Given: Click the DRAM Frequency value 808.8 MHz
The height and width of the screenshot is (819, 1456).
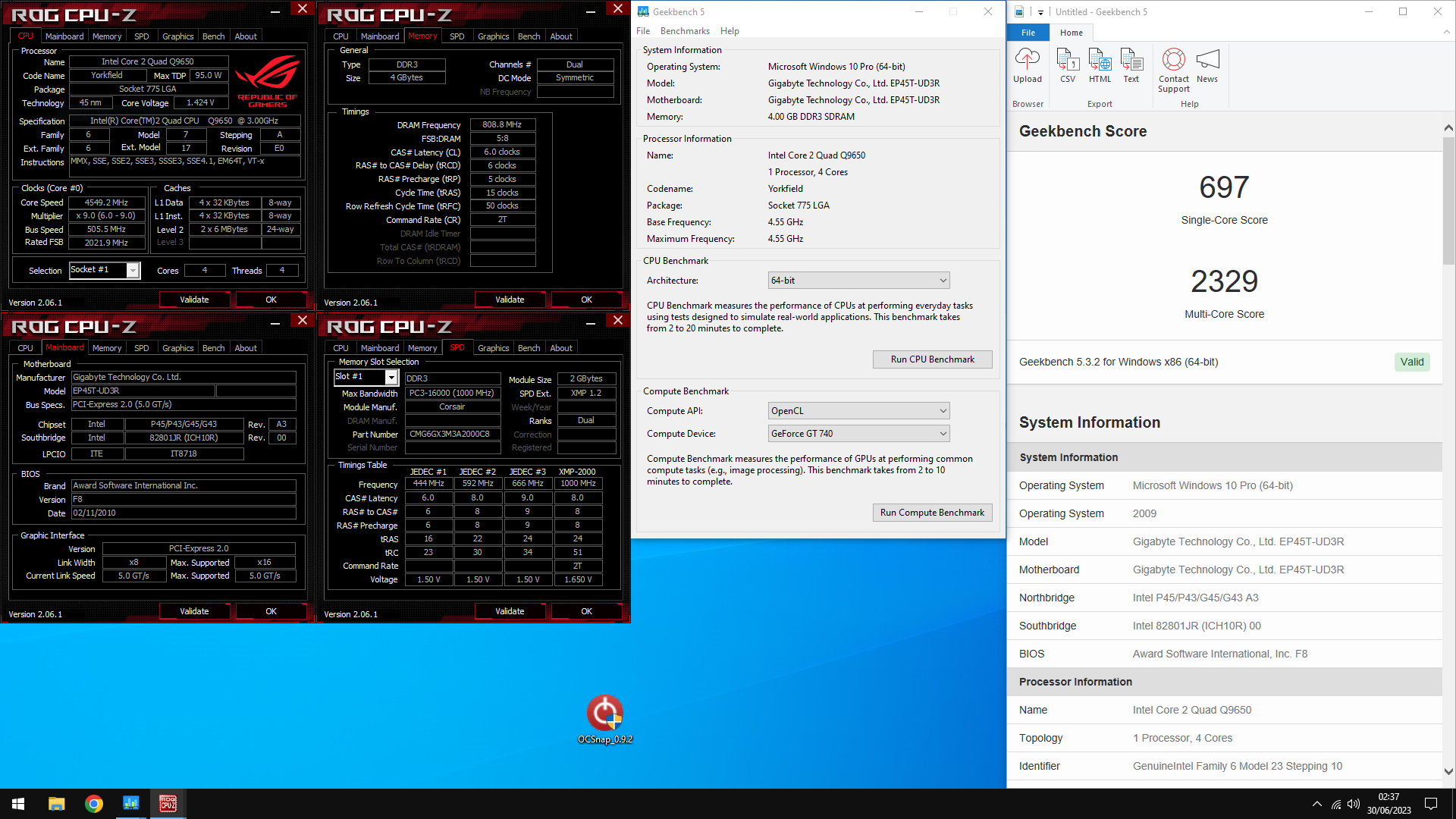Looking at the screenshot, I should (502, 125).
